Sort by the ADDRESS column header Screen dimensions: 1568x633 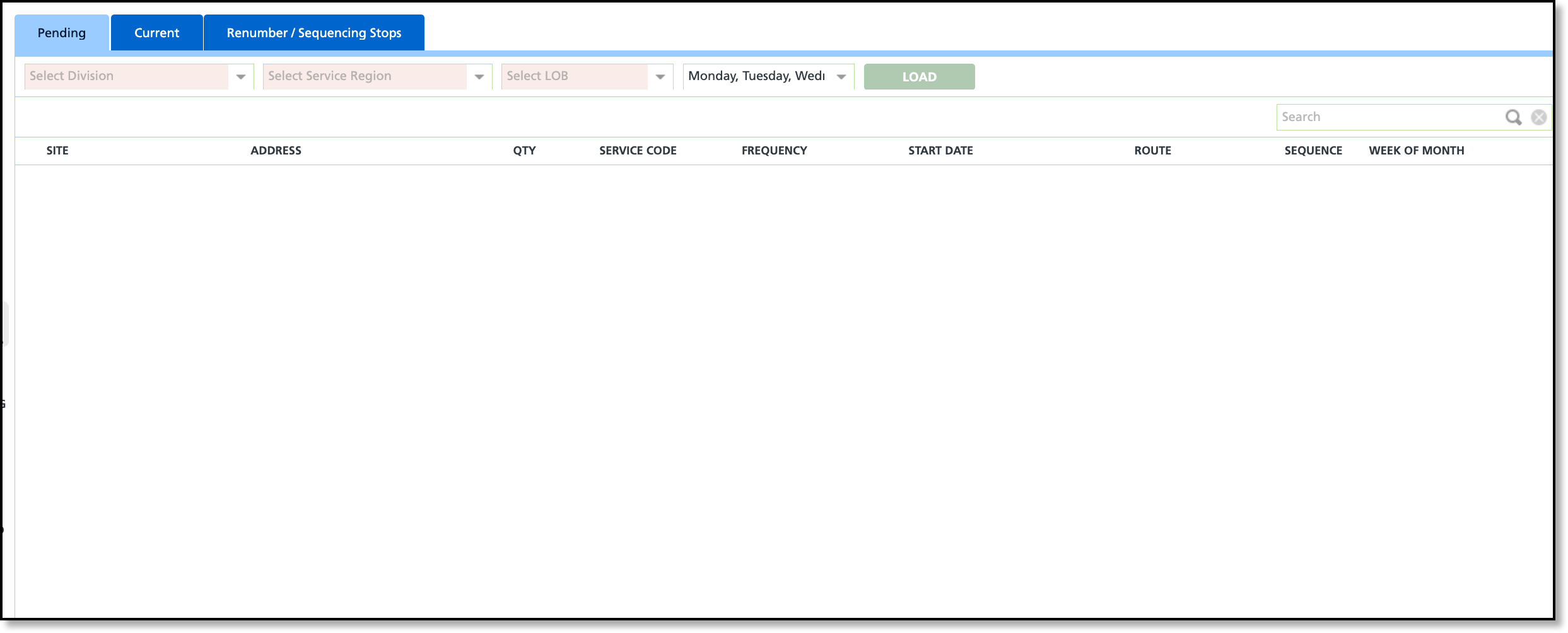click(276, 151)
